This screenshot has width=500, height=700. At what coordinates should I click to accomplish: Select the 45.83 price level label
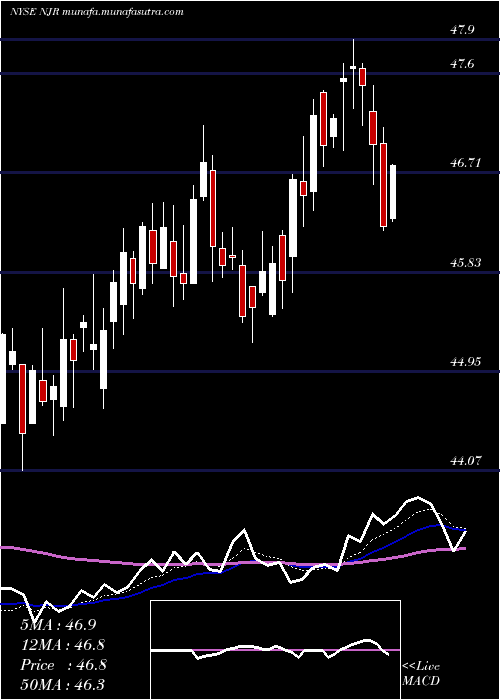466,262
